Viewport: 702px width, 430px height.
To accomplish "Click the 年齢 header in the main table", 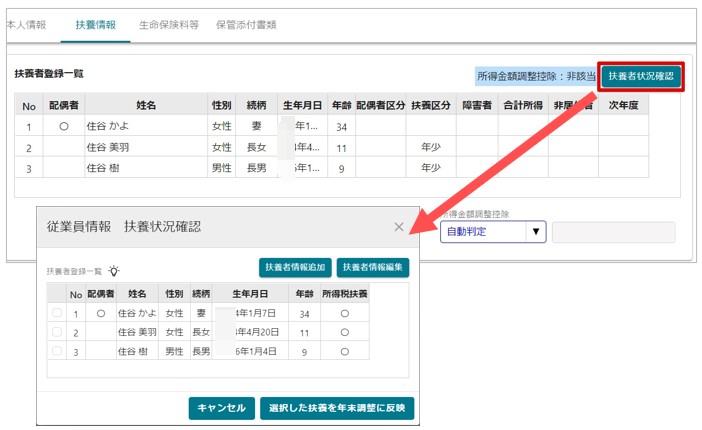I will pos(341,105).
